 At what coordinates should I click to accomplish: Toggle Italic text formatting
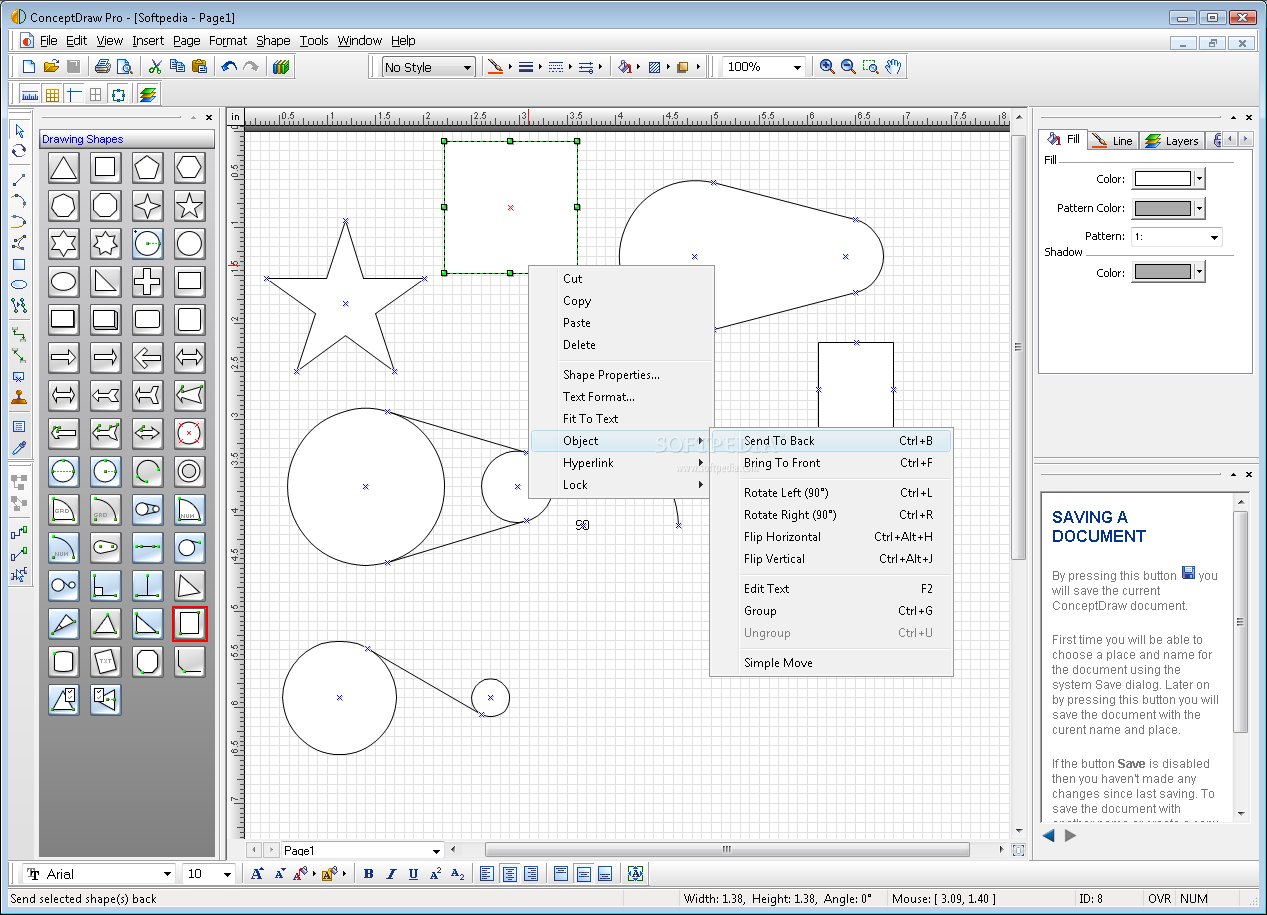coord(391,874)
